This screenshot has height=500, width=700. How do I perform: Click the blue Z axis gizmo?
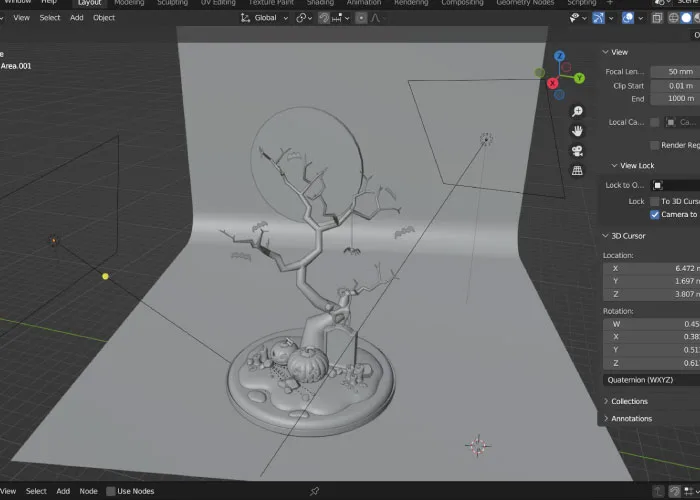coord(560,56)
